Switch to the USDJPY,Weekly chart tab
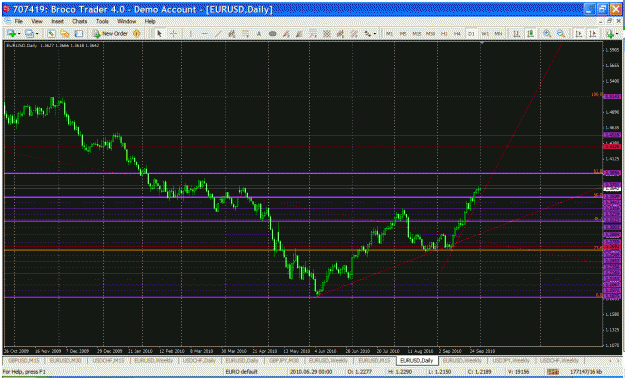The height and width of the screenshot is (378, 625). 511,360
